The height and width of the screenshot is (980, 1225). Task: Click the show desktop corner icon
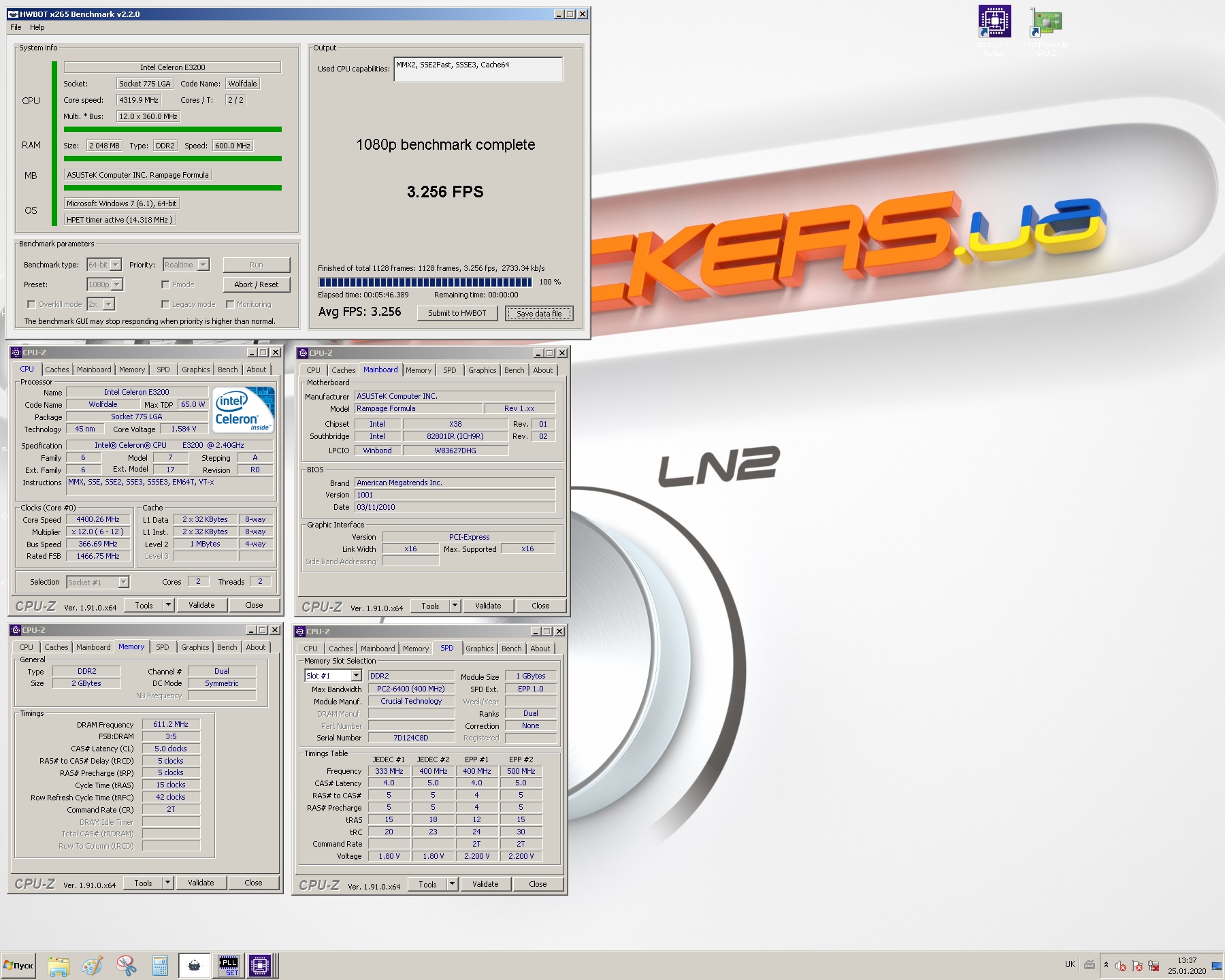[1216, 965]
